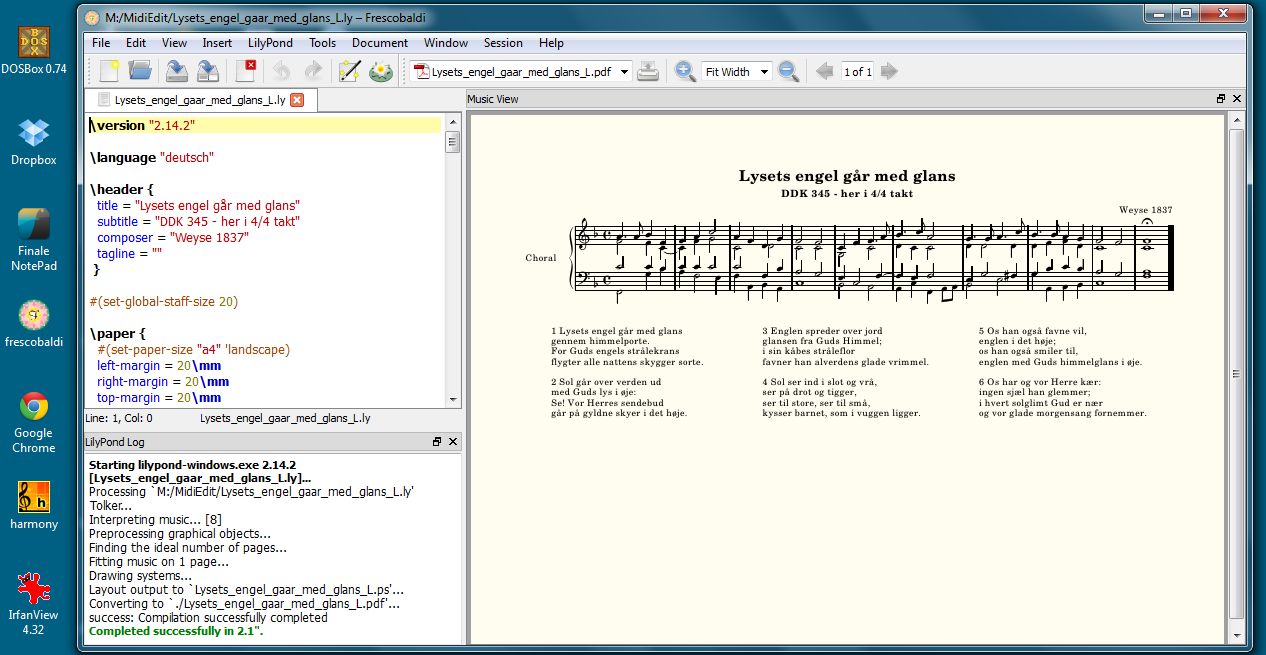The width and height of the screenshot is (1266, 655).
Task: Open the LilyPond menu
Action: pyautogui.click(x=270, y=43)
